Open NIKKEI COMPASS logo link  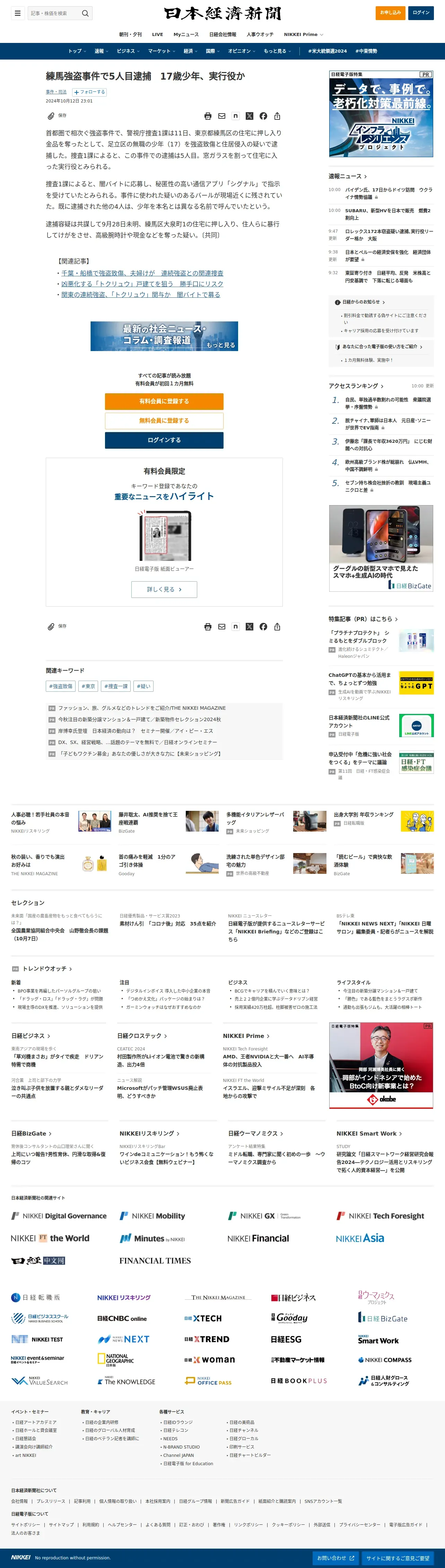pyautogui.click(x=385, y=1360)
